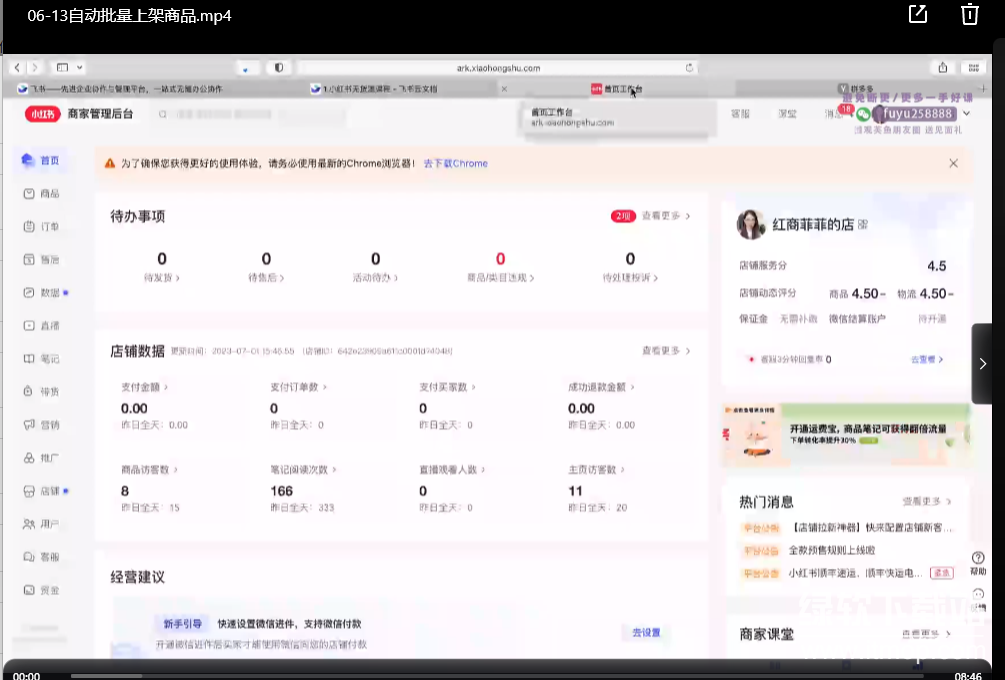1005x680 pixels.
Task: Go forward with Safari forward arrow
Action: [x=35, y=67]
